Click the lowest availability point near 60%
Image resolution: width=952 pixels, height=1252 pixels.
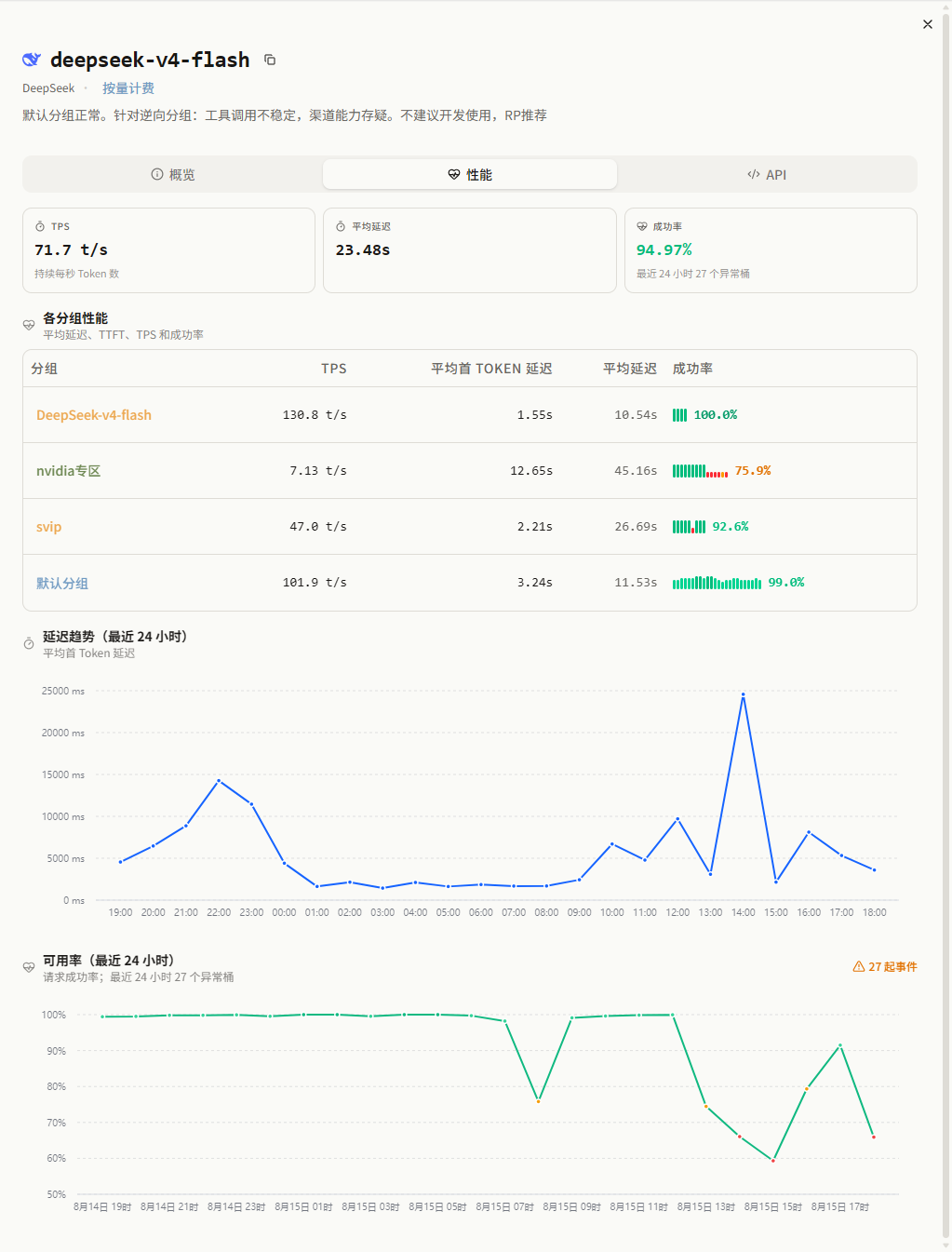click(x=772, y=1160)
